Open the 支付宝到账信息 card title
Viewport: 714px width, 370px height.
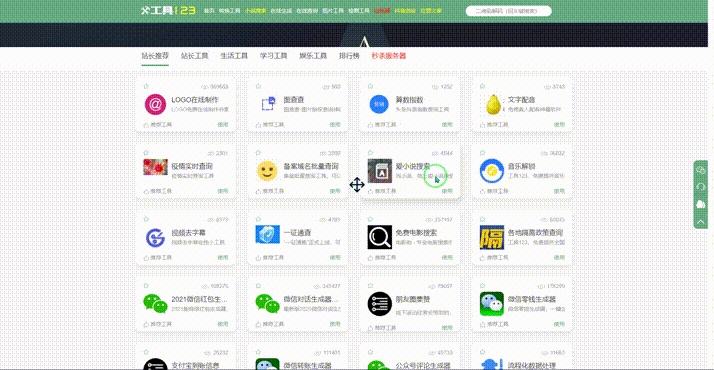click(x=195, y=365)
